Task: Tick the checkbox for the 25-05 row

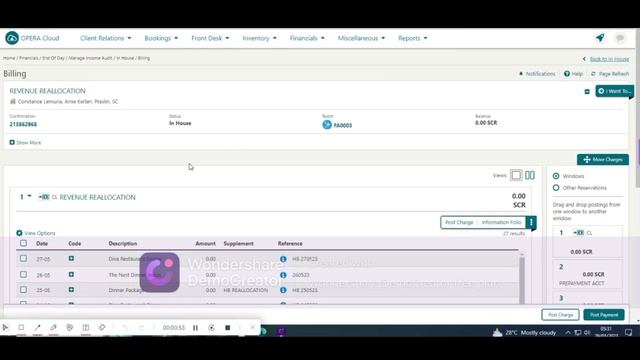Action: 24,289
